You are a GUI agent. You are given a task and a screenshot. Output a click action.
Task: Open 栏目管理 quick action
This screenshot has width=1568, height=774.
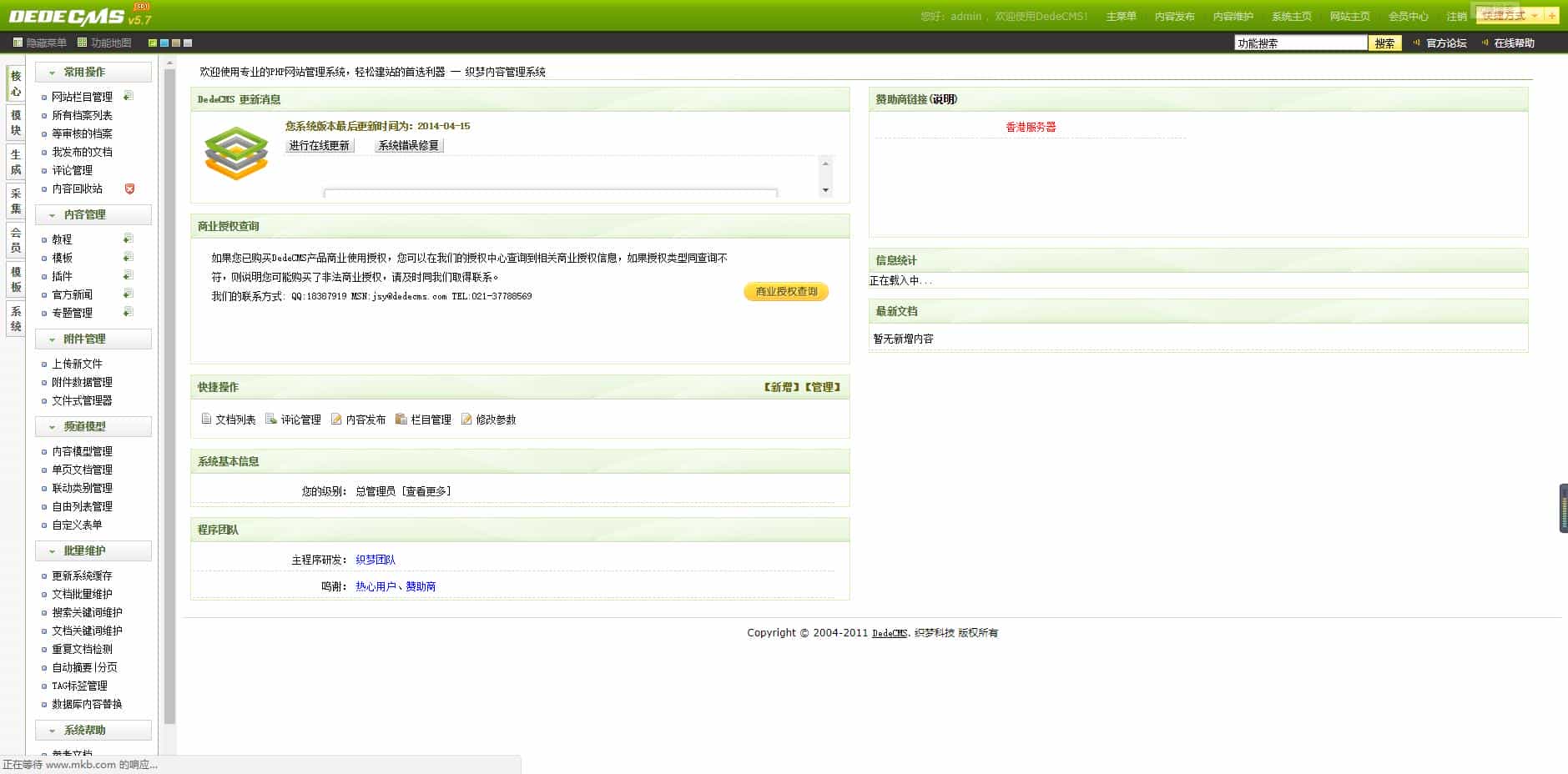click(x=423, y=420)
